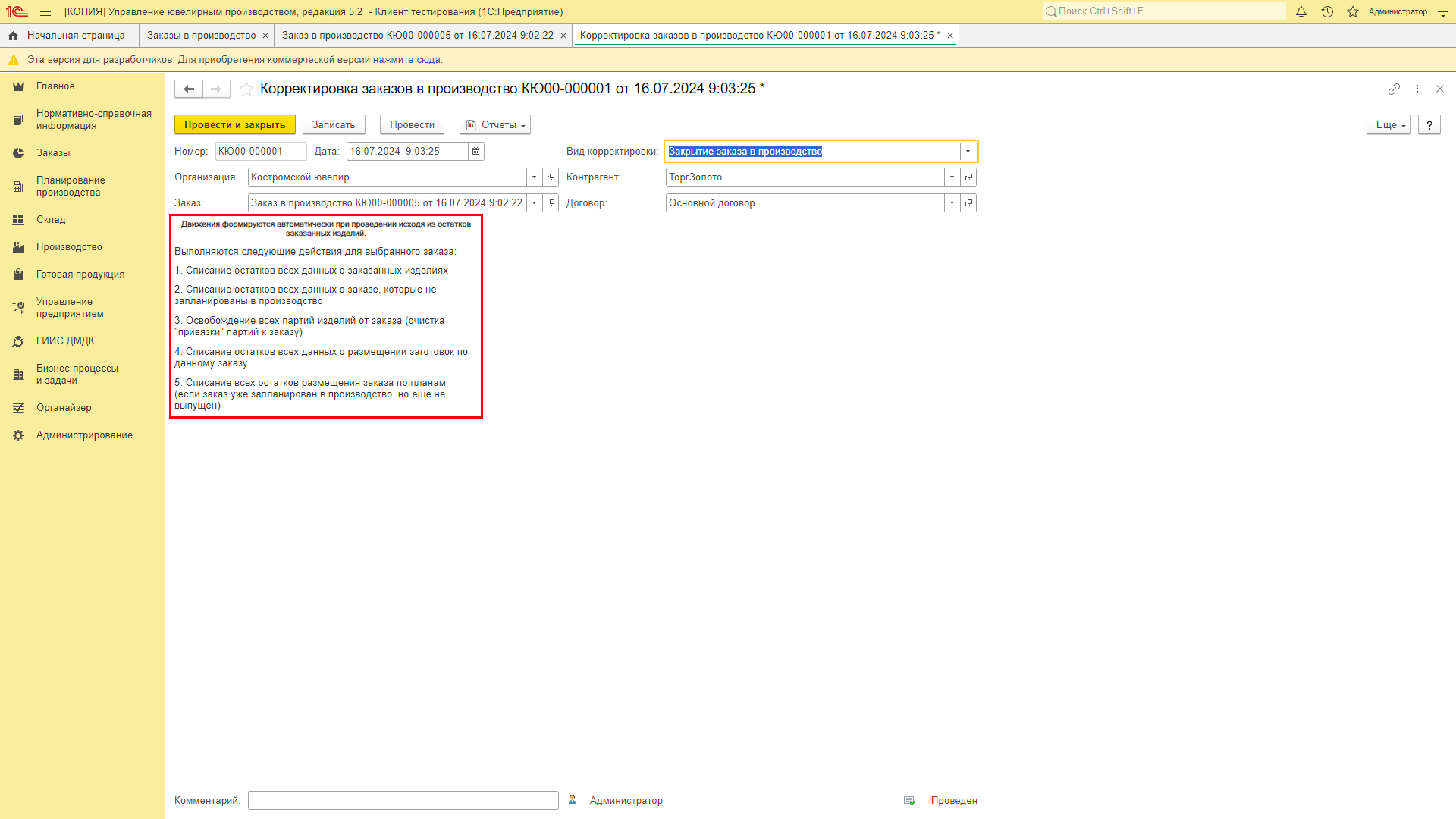
Task: Open notifications bell icon
Action: click(1301, 11)
